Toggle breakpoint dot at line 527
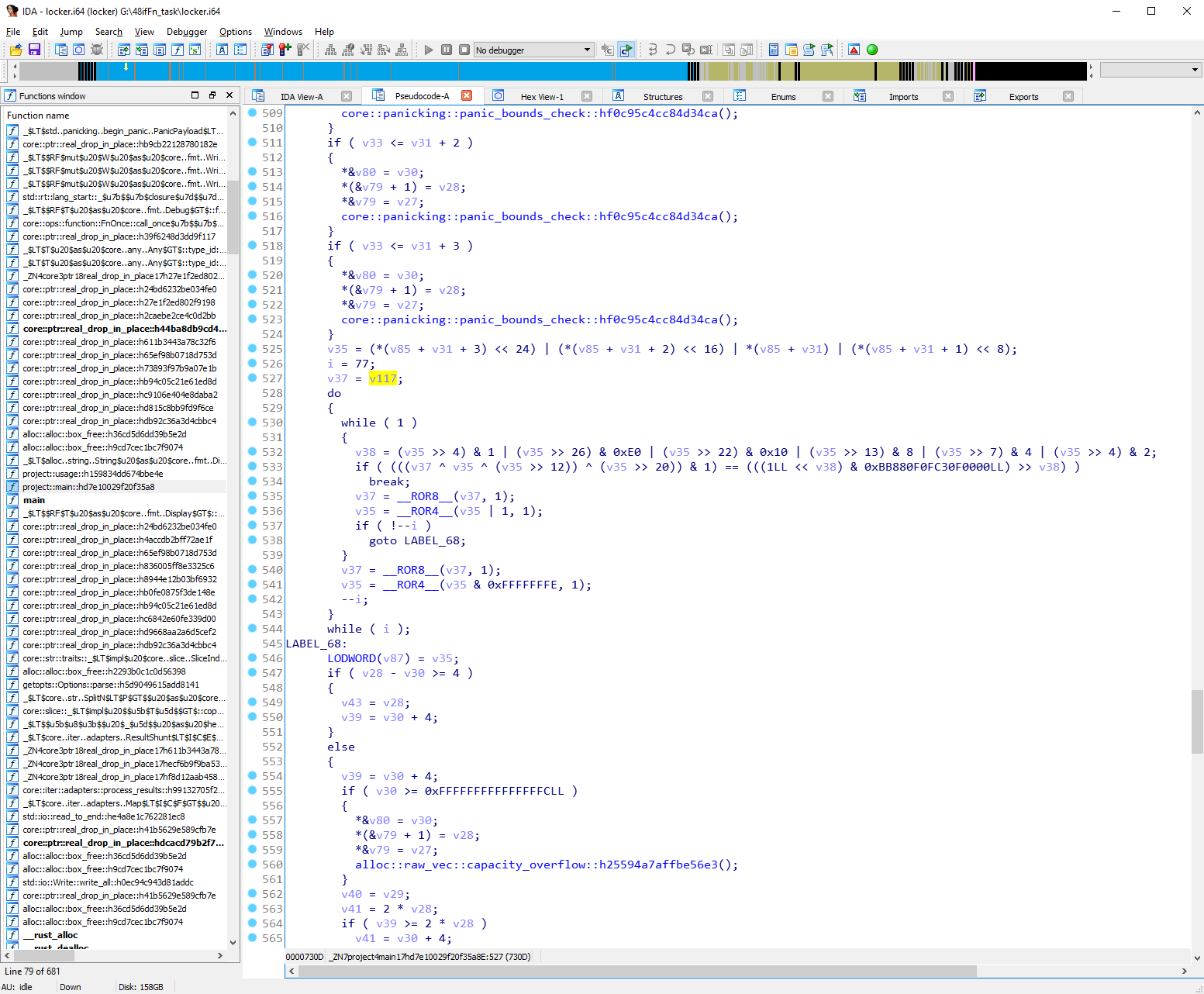1204x994 pixels. [252, 378]
